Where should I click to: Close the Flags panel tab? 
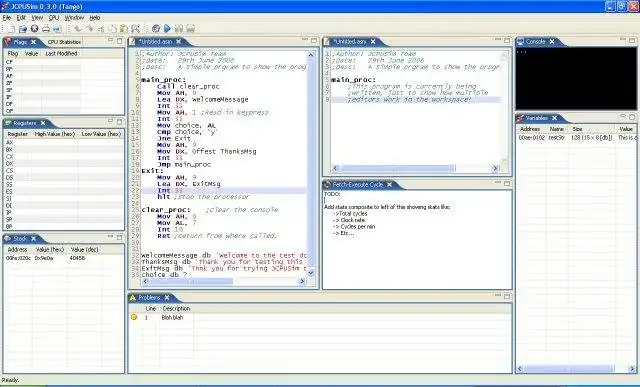pyautogui.click(x=33, y=42)
